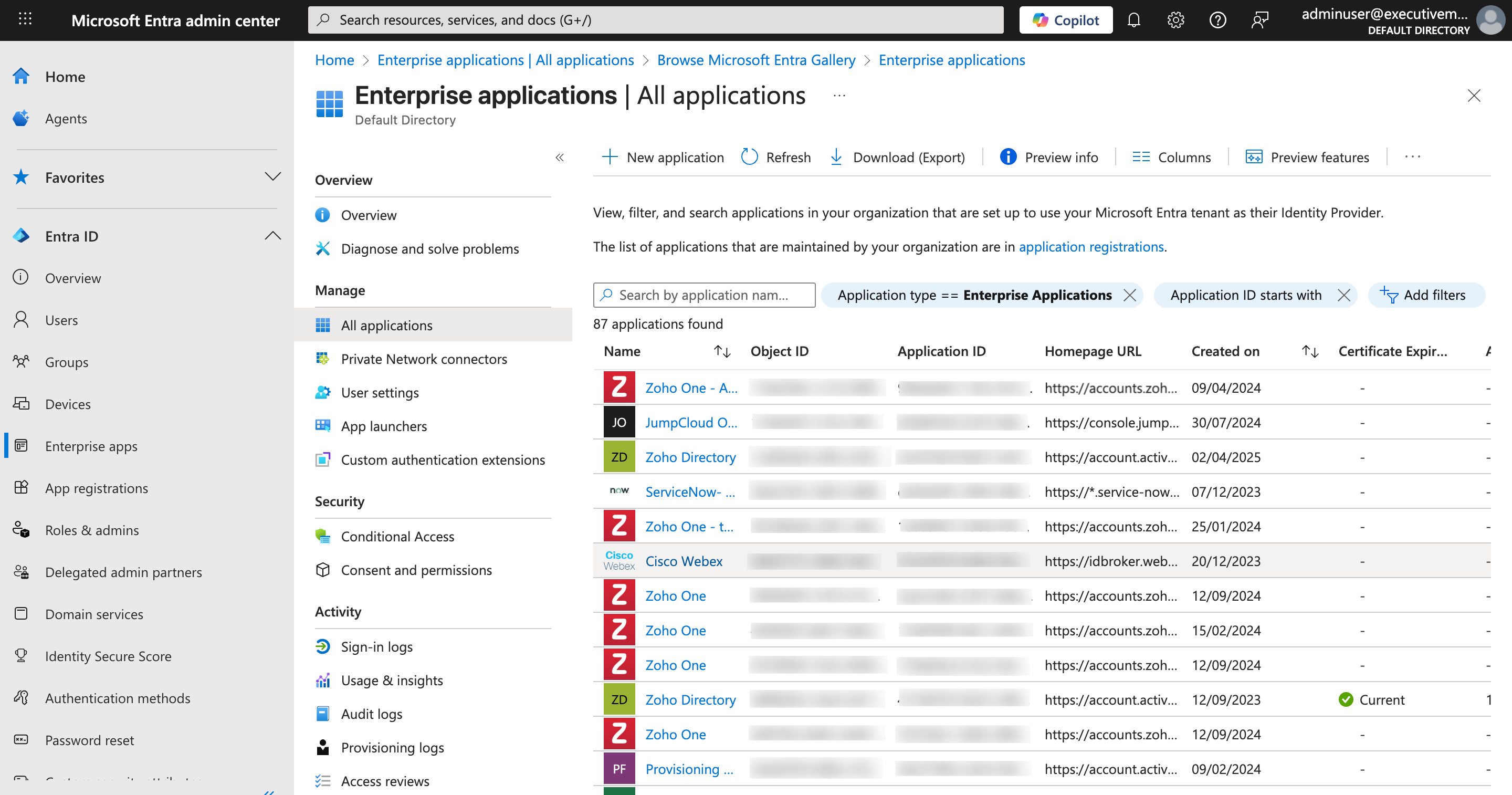Remove Application ID starts with filter
The width and height of the screenshot is (1512, 795).
click(x=1344, y=295)
